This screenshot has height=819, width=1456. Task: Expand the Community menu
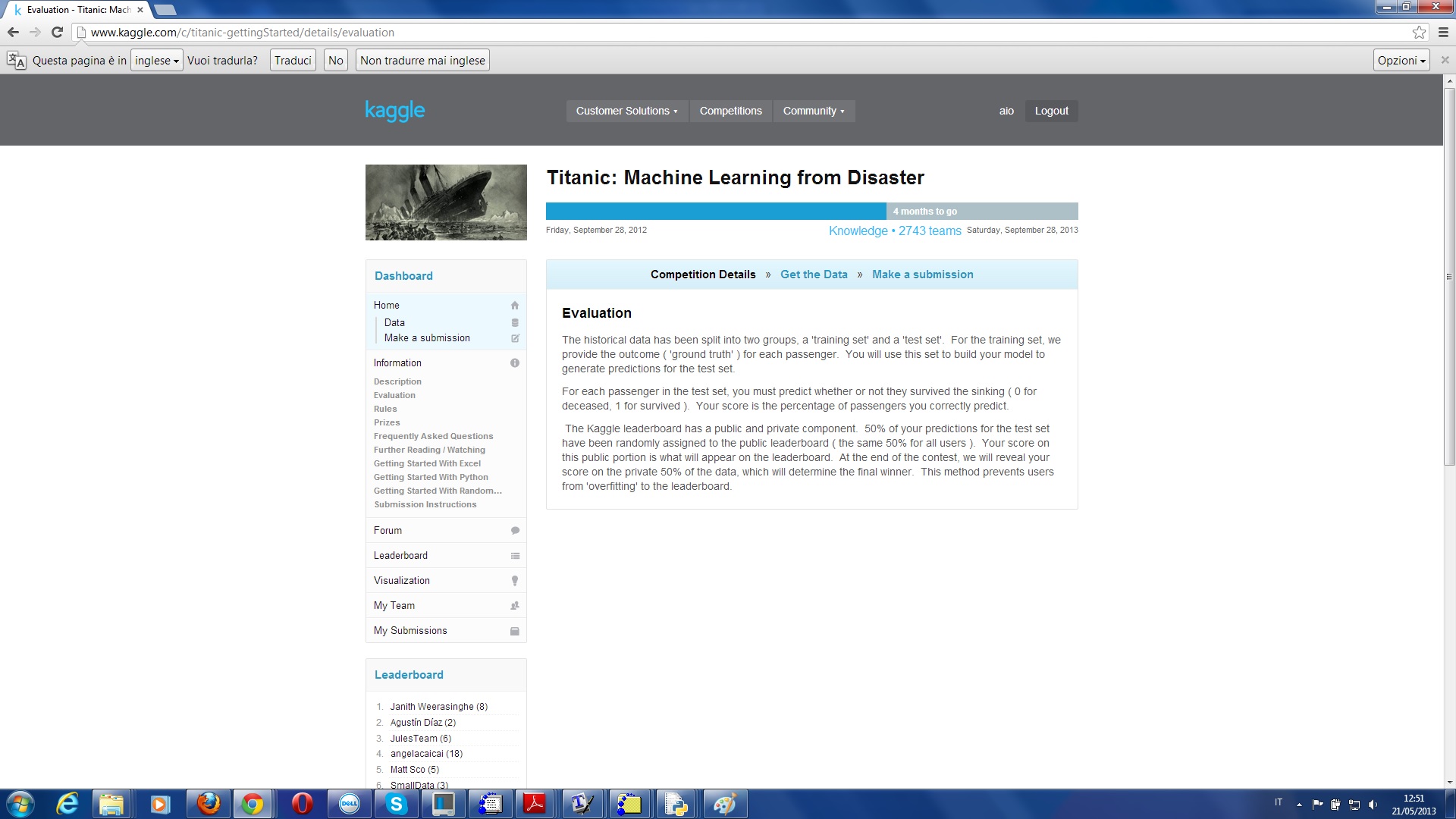point(814,111)
